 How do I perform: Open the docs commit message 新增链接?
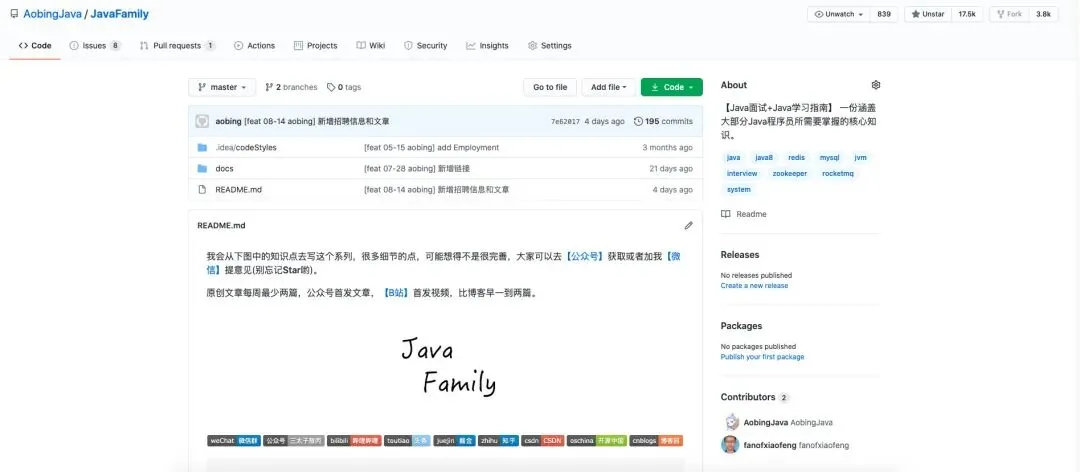(x=417, y=169)
